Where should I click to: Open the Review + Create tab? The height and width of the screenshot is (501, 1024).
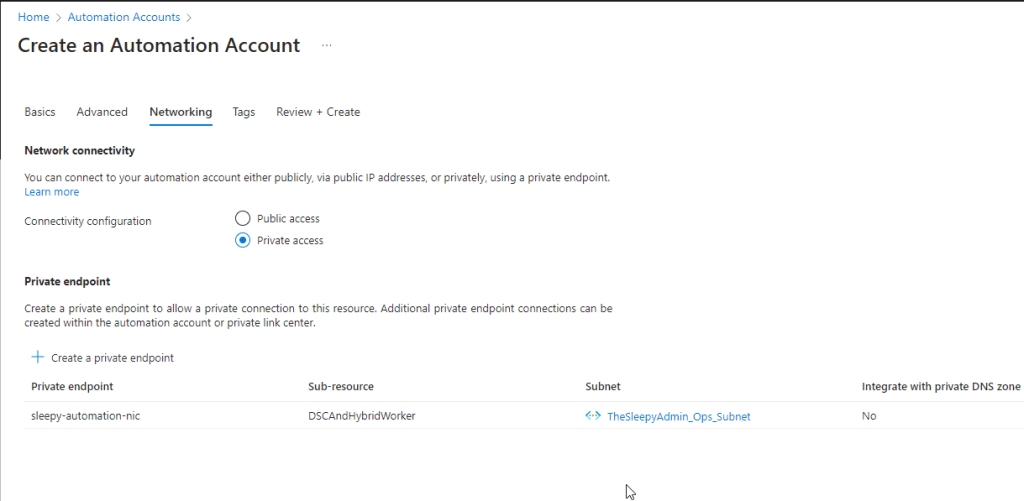click(x=318, y=112)
